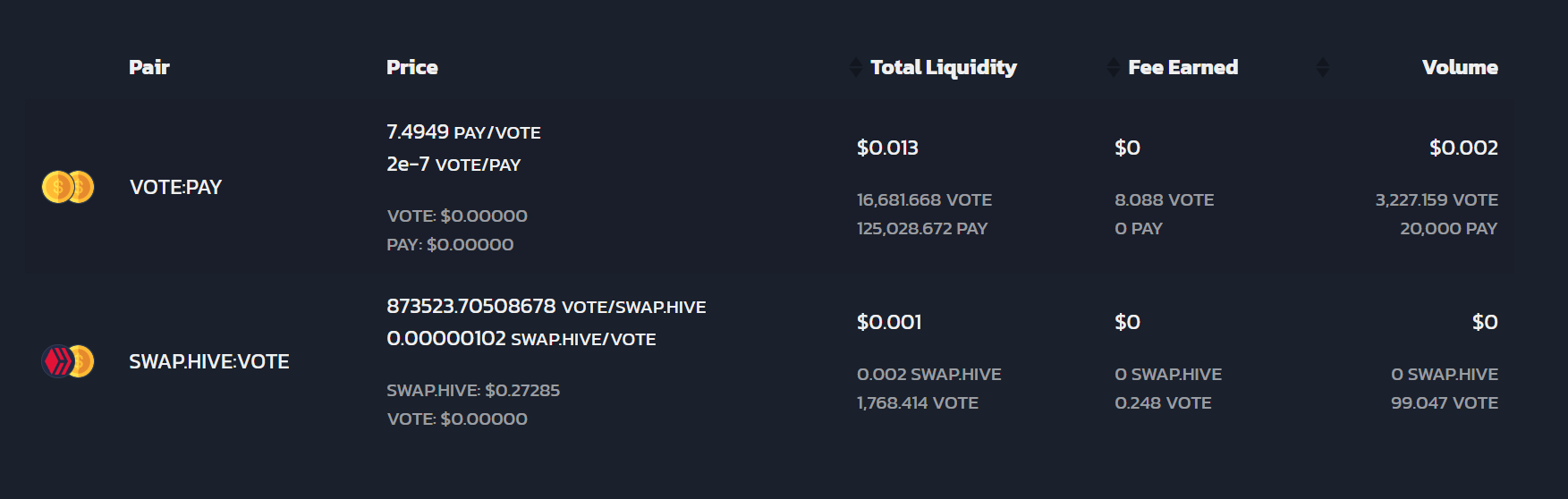Image resolution: width=1568 pixels, height=499 pixels.
Task: Click the SWAP.HIVE: $0.27285 price text
Action: click(x=473, y=390)
